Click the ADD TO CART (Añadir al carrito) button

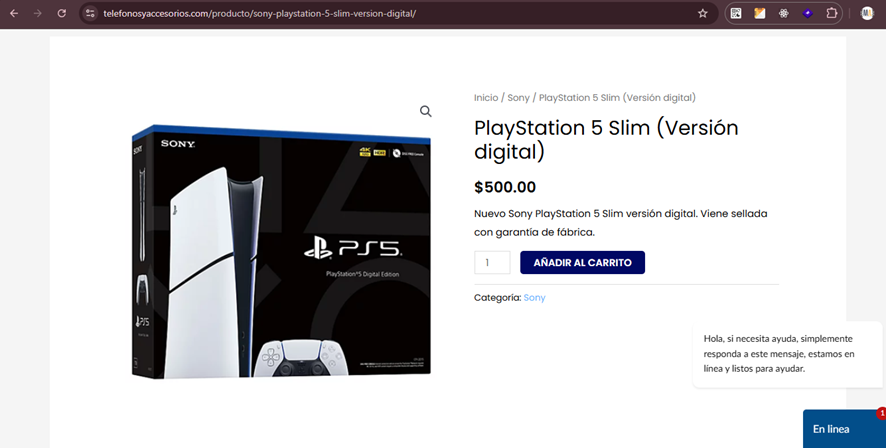(583, 263)
